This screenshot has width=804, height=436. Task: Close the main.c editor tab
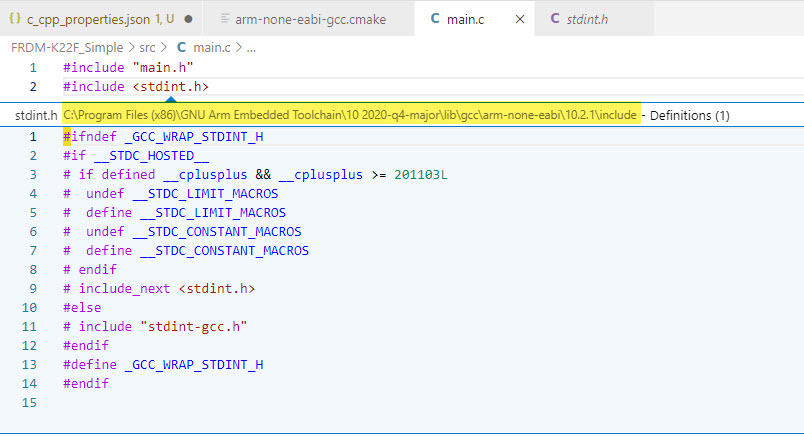(519, 18)
